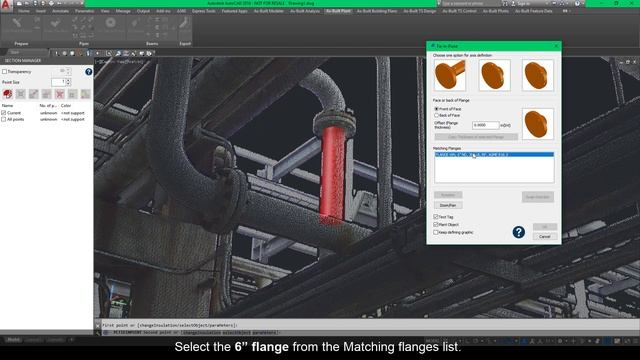Screen dimensions: 640x360
Task: Toggle the Current section checkbox
Action: point(4,113)
